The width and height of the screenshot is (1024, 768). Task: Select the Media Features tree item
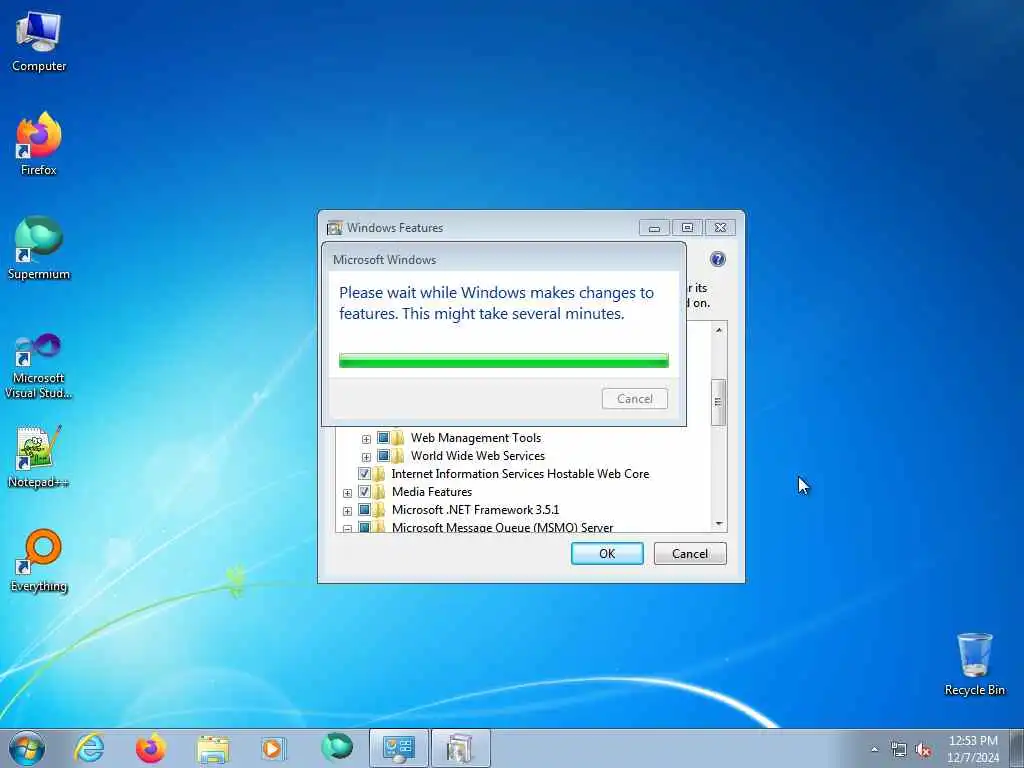pyautogui.click(x=432, y=492)
